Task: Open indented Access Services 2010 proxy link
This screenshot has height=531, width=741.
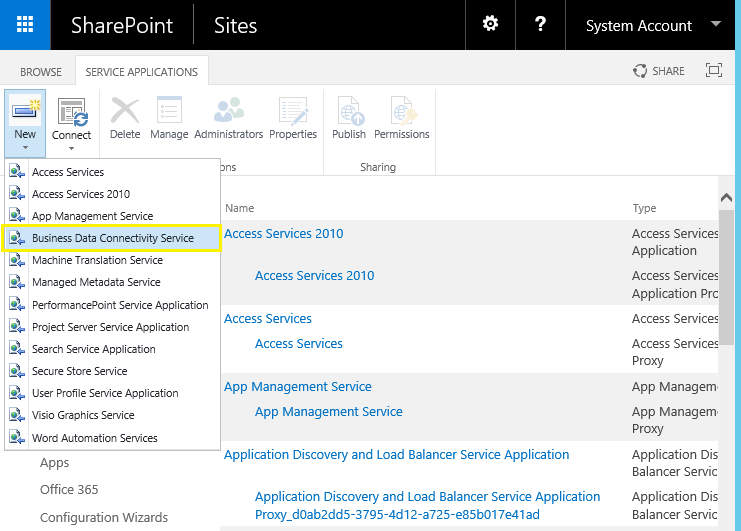Action: point(314,275)
